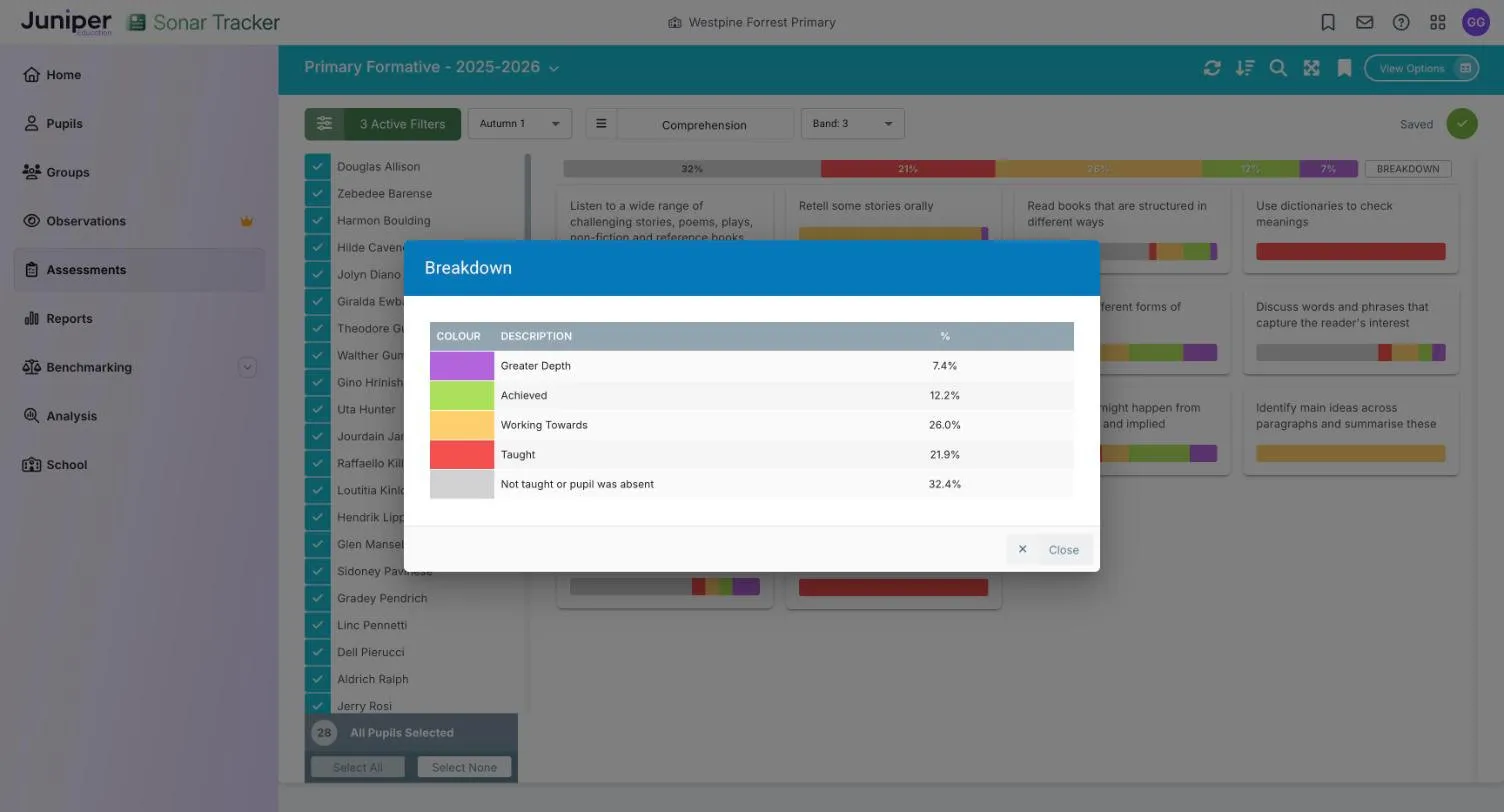Click the red Taught colour swatch

(x=462, y=454)
